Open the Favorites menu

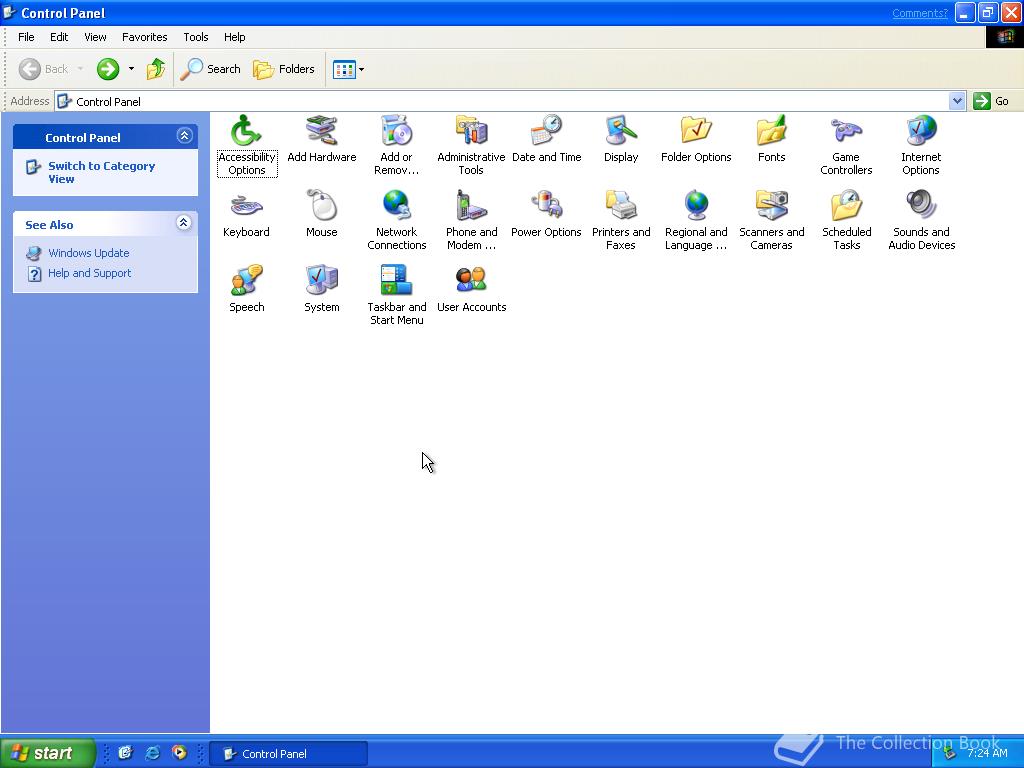tap(144, 37)
